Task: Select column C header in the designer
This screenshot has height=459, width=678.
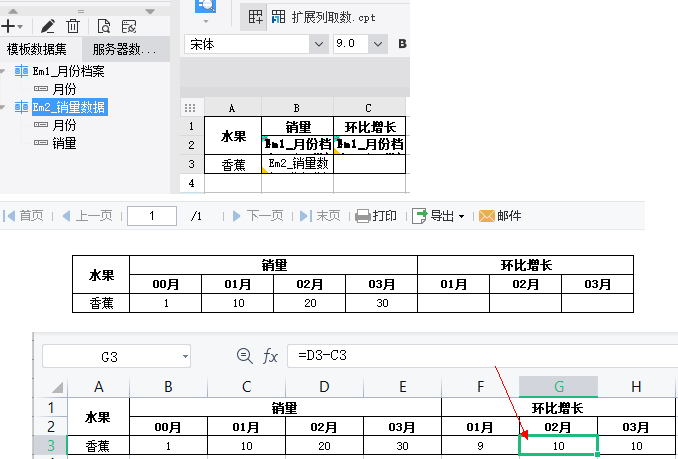Action: (368, 108)
